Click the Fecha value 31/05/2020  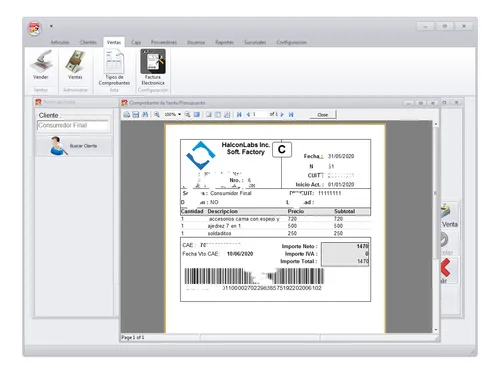pyautogui.click(x=341, y=156)
